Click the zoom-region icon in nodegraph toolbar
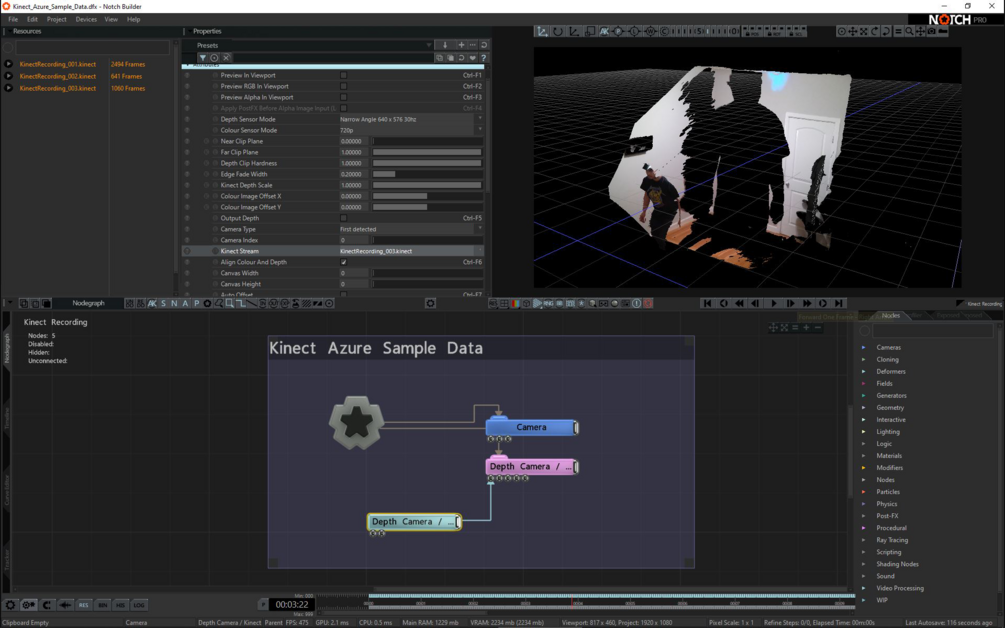1005x628 pixels. pos(229,303)
